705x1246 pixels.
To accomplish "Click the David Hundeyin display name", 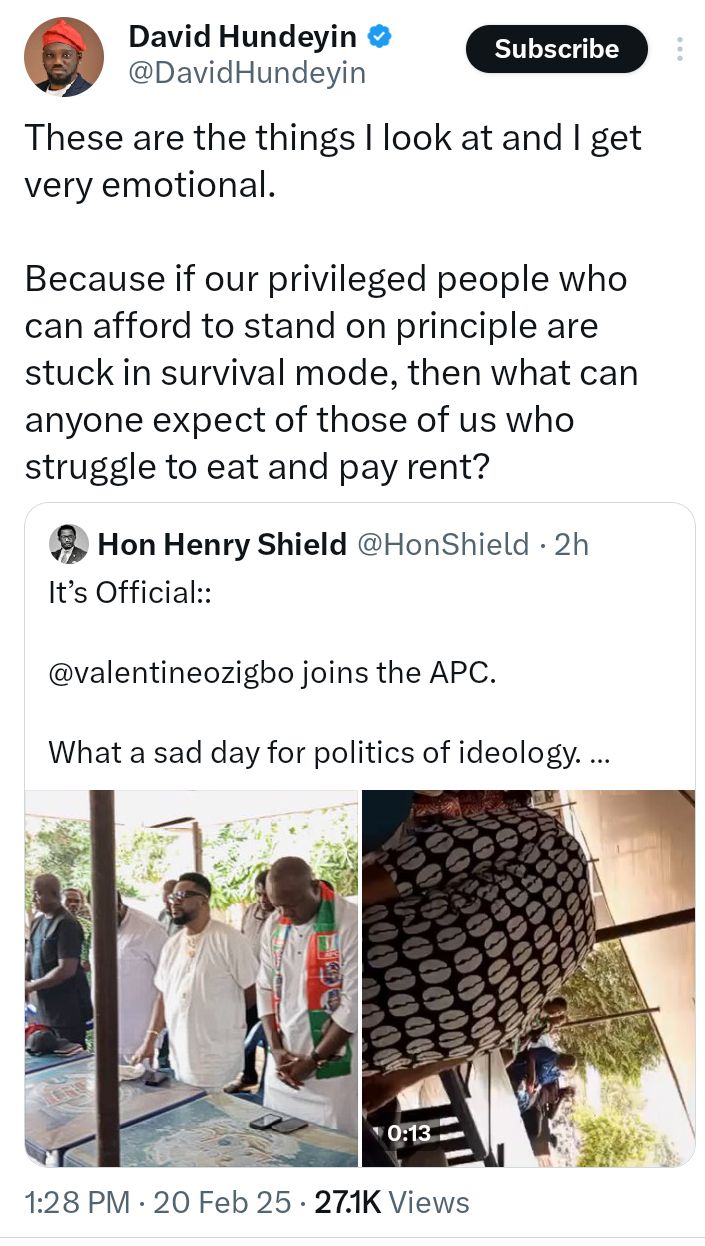I will tap(242, 38).
